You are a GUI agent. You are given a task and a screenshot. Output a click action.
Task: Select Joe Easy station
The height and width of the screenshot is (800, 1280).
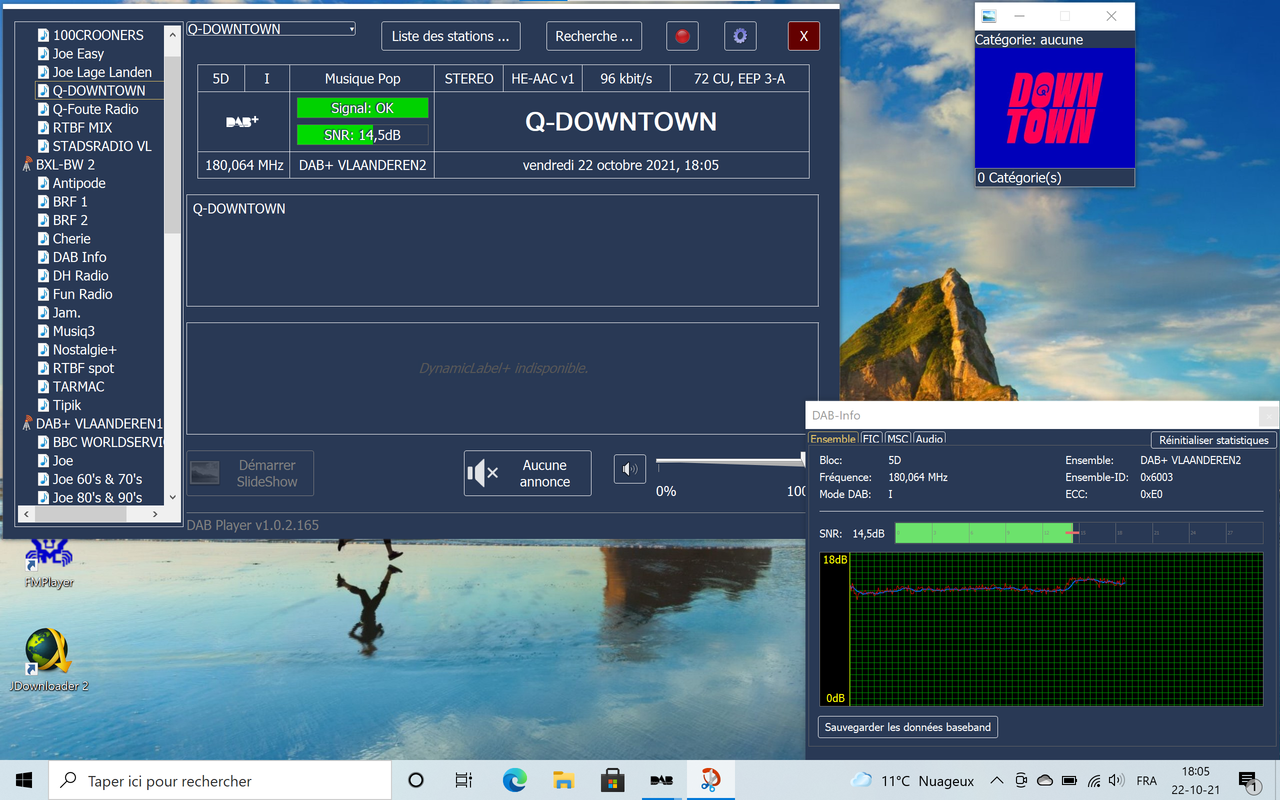(x=78, y=54)
